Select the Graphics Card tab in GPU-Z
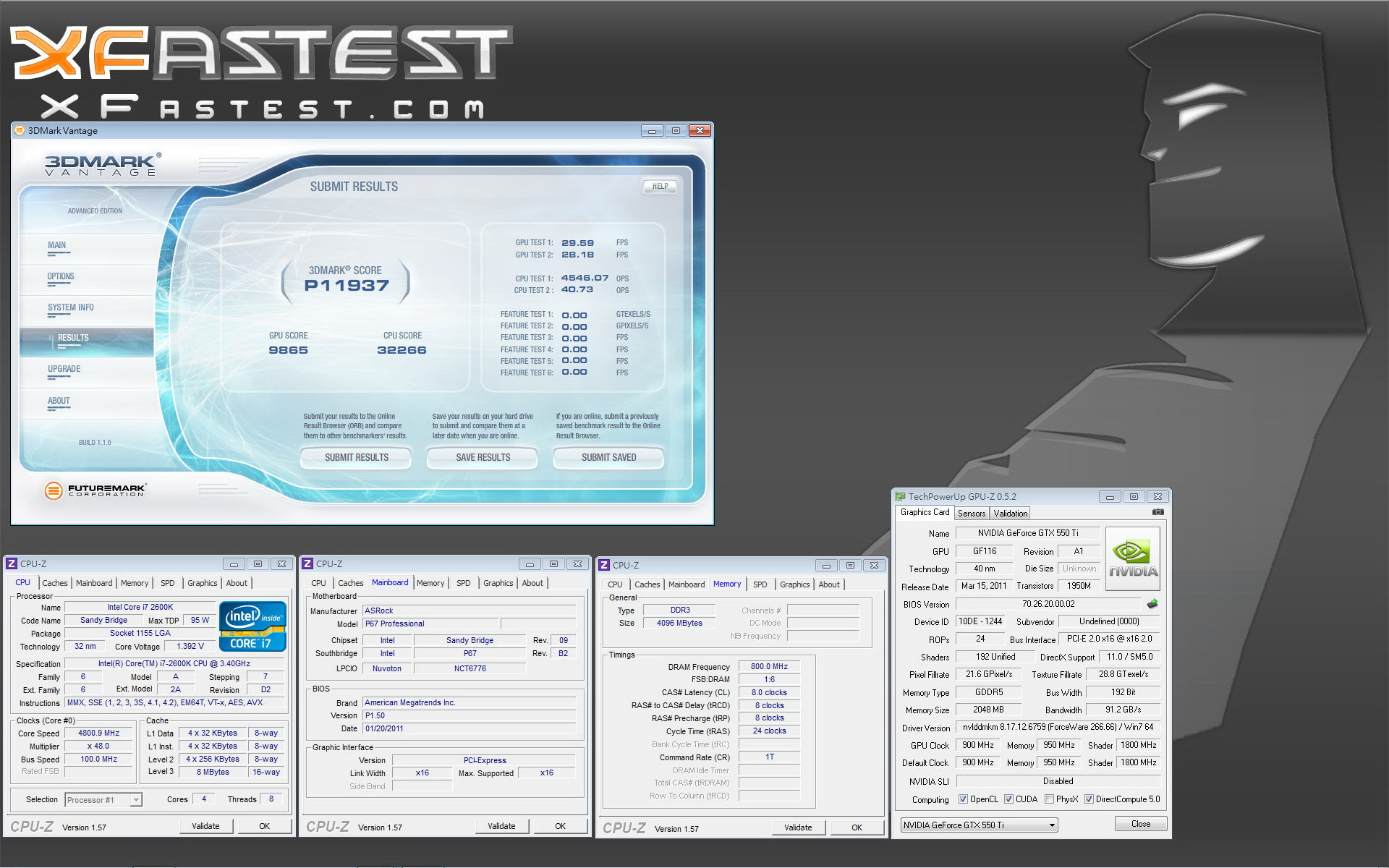This screenshot has height=868, width=1389. [925, 512]
